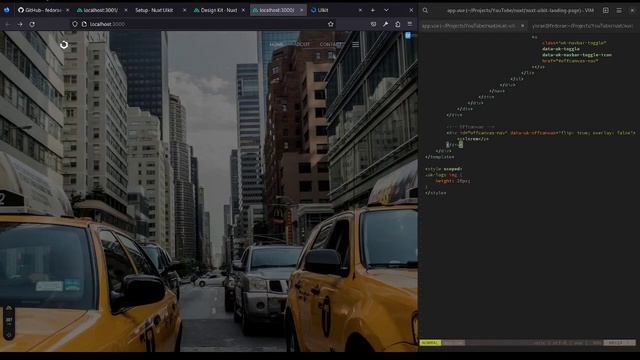
Task: Bookmark this page with the star icon
Action: point(331,24)
